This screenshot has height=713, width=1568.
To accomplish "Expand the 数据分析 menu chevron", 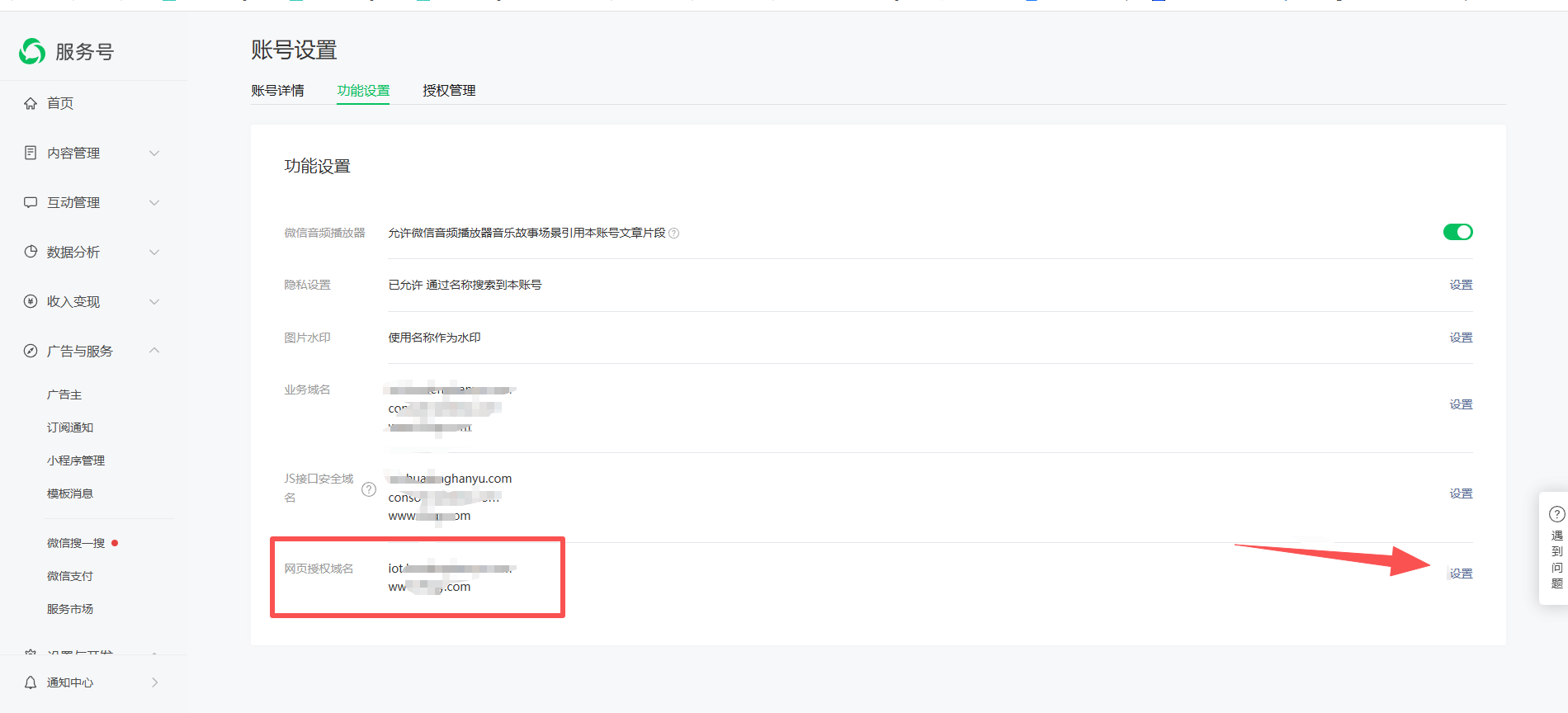I will tap(154, 253).
